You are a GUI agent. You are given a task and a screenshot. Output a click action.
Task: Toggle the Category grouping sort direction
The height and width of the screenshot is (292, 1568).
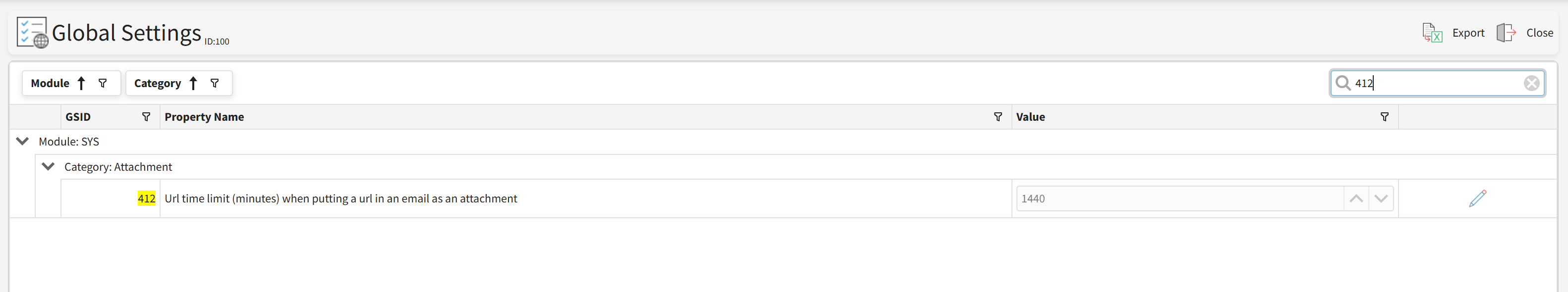click(193, 83)
